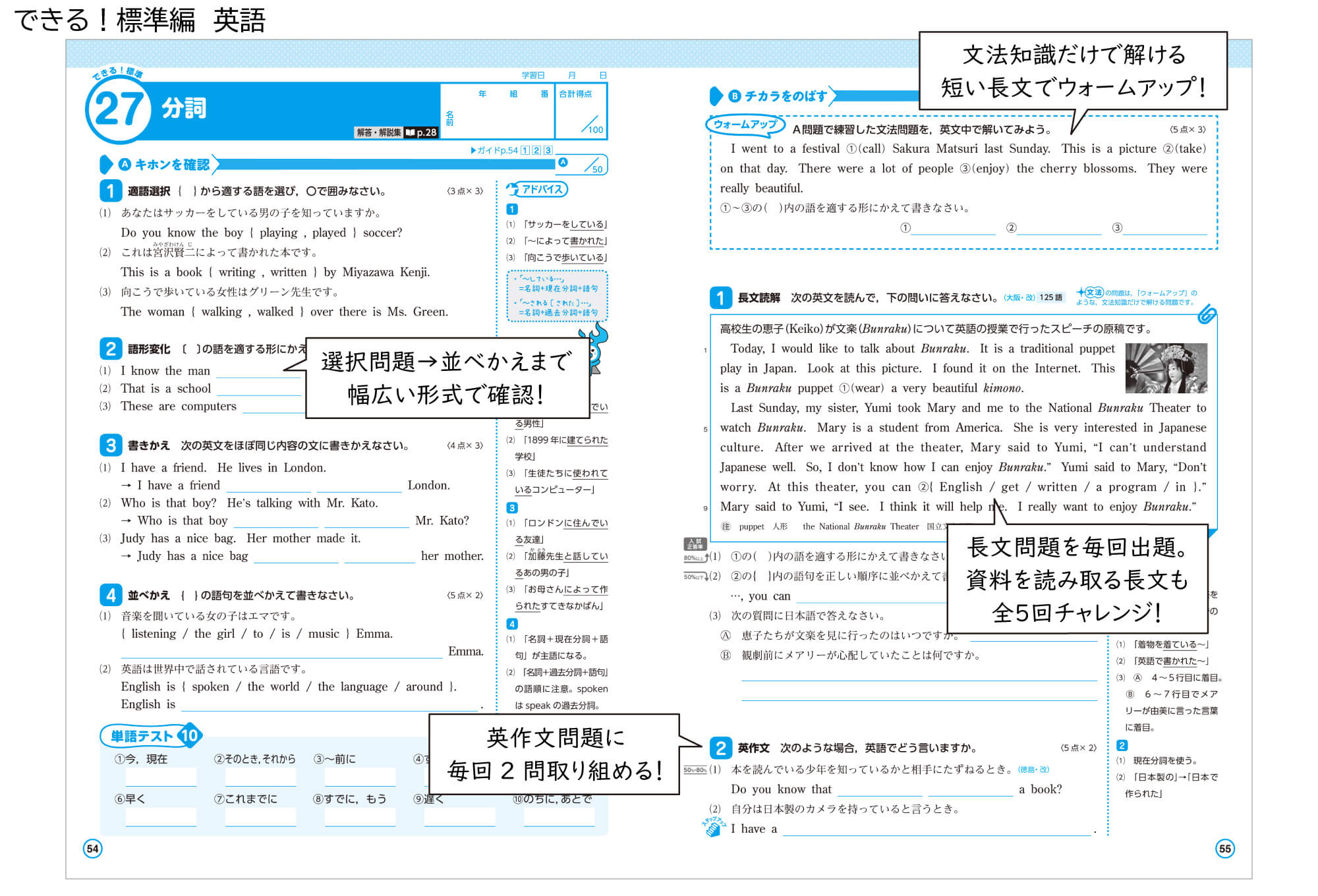Click the blank directly before "a book?"

coord(970,791)
